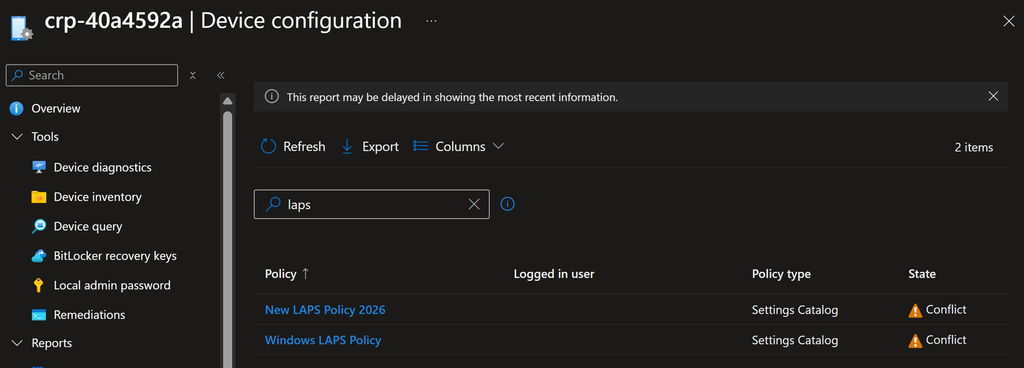Refresh the device configuration list
1024x368 pixels.
293,146
